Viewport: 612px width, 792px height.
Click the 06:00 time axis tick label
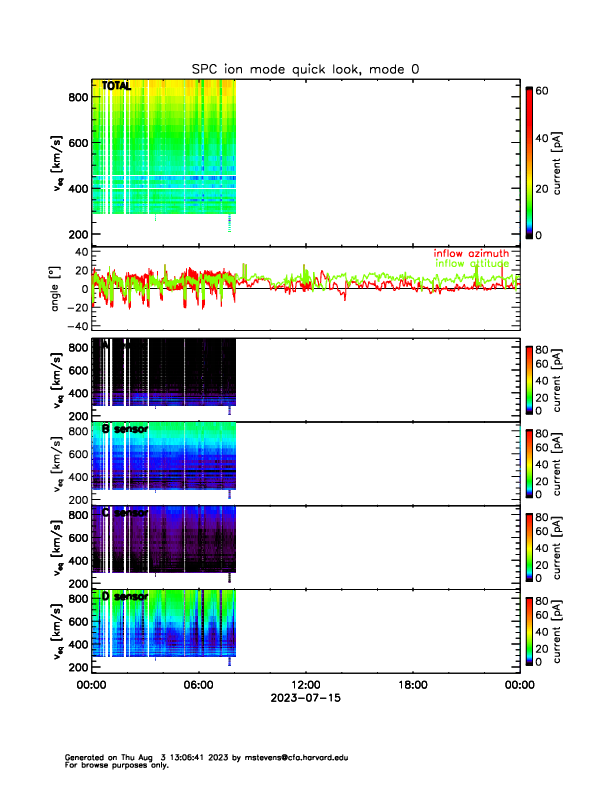pos(198,685)
